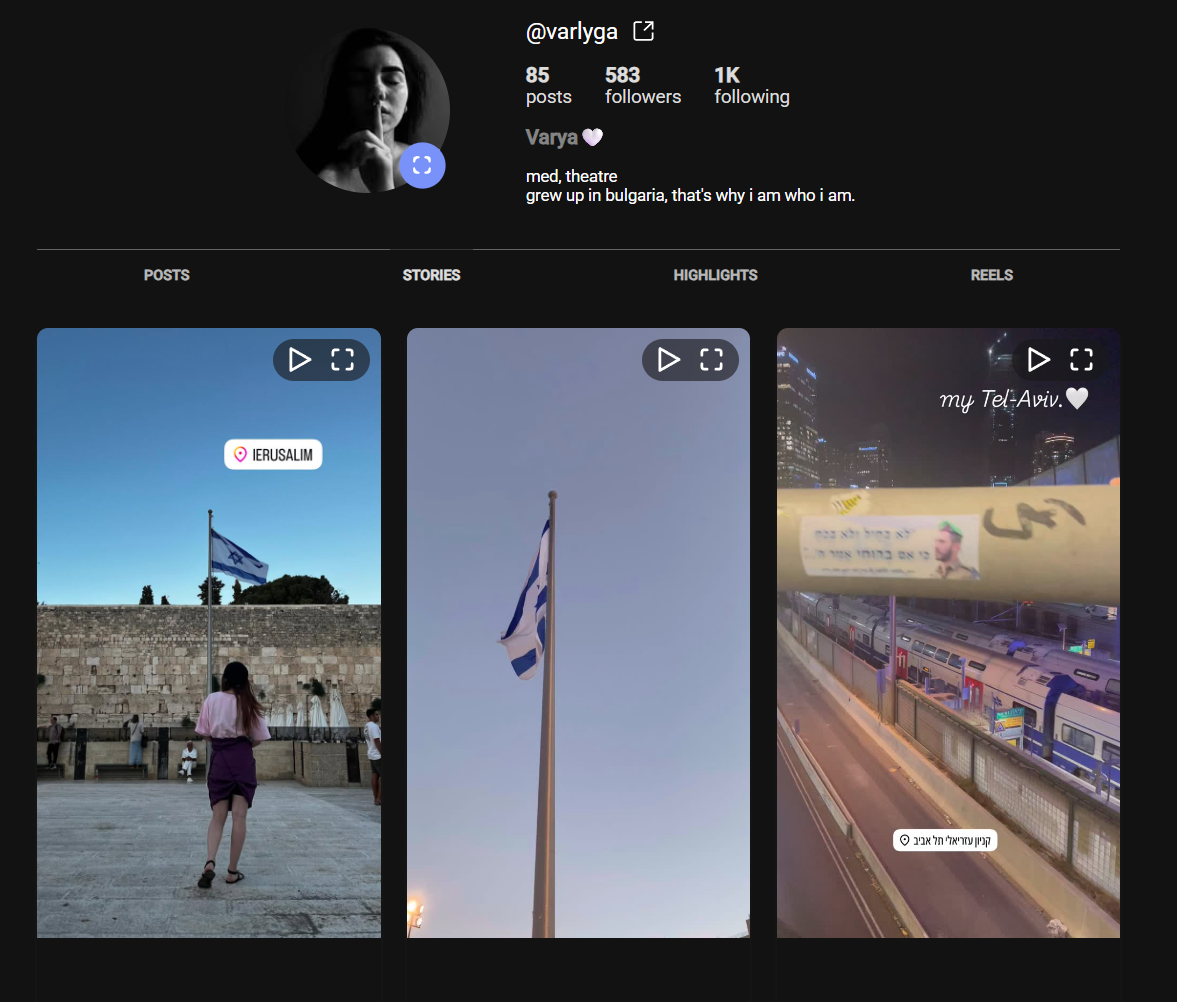1177x1002 pixels.
Task: Click the @varlyga username
Action: tap(571, 32)
